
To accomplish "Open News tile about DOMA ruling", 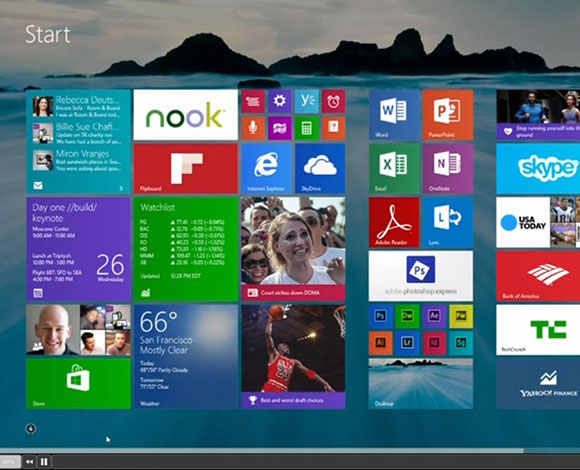I will coord(293,249).
